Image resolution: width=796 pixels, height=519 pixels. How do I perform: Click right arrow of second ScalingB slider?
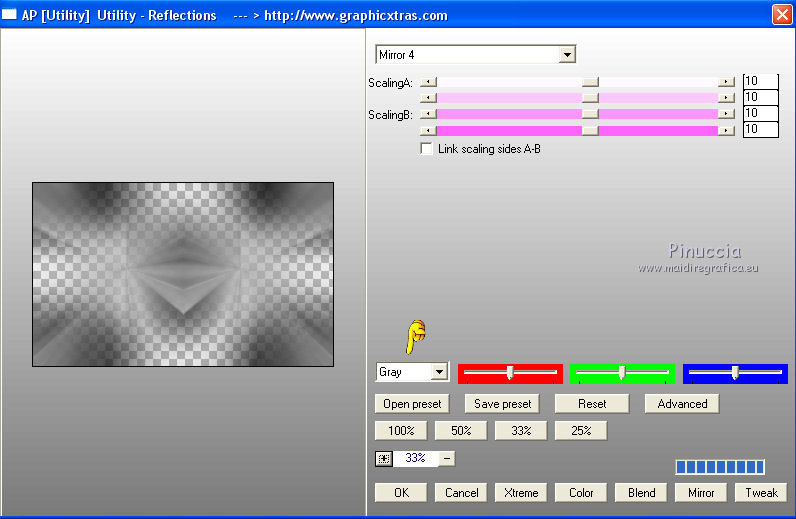[x=726, y=131]
